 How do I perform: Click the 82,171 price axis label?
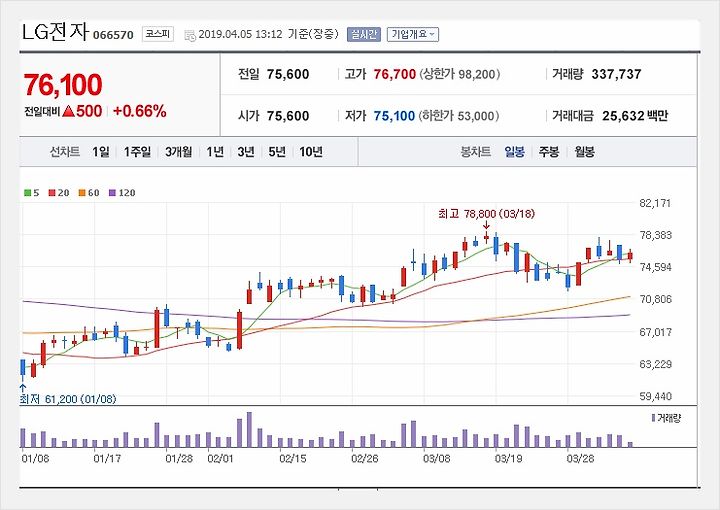[x=655, y=203]
